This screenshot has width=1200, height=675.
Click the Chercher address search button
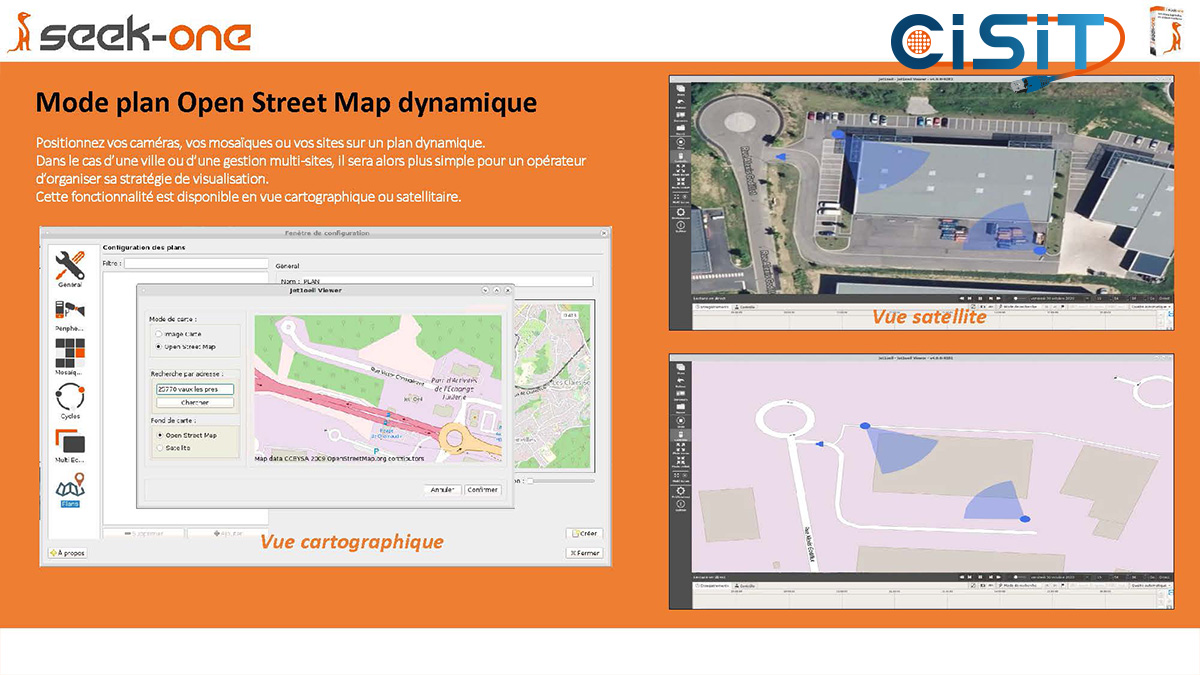coord(195,403)
